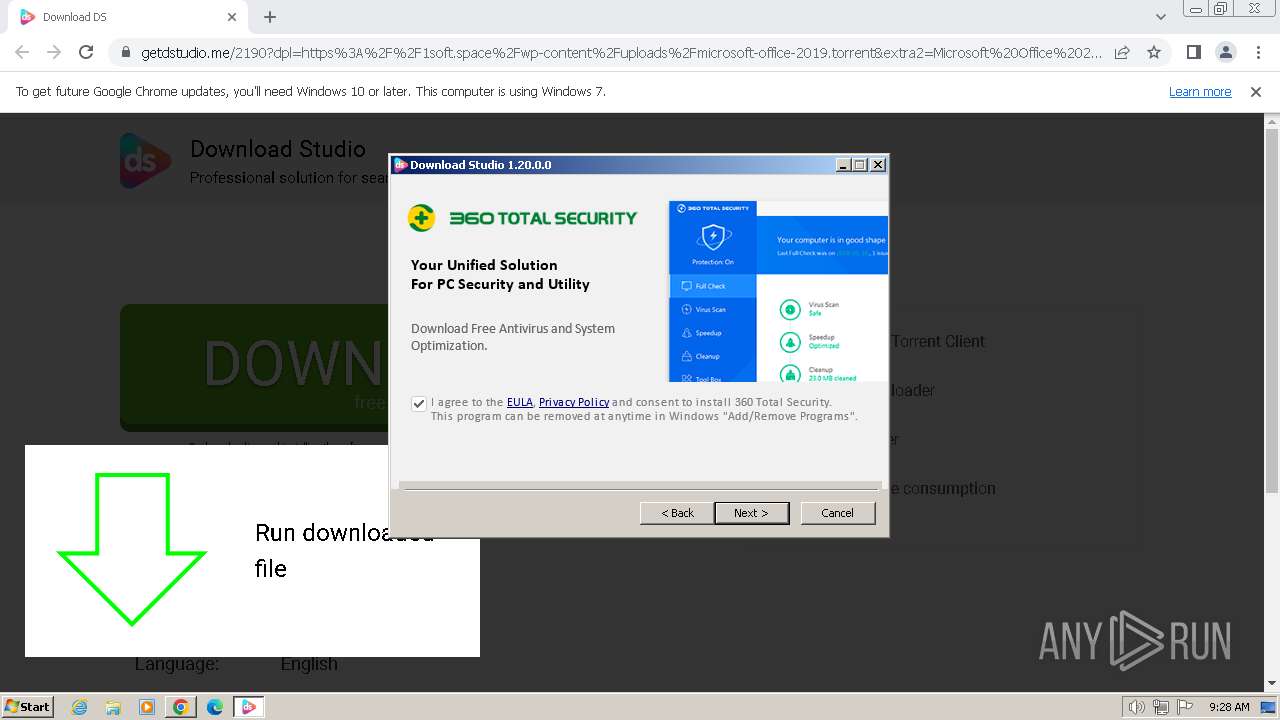The height and width of the screenshot is (720, 1280).
Task: Click the green DOWNLOAD button on page
Action: (x=255, y=368)
